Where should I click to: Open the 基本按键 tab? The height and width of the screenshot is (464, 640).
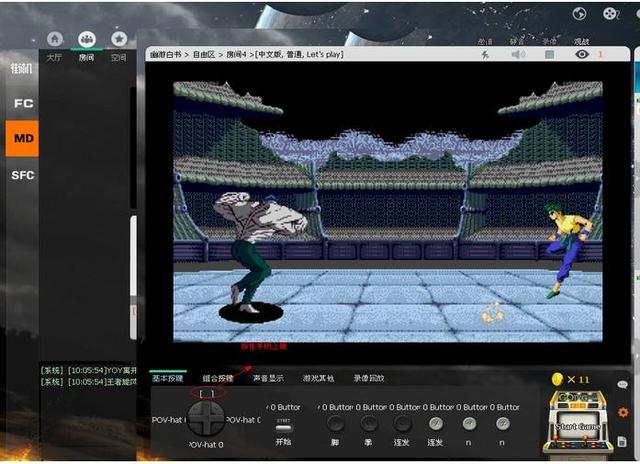[168, 378]
